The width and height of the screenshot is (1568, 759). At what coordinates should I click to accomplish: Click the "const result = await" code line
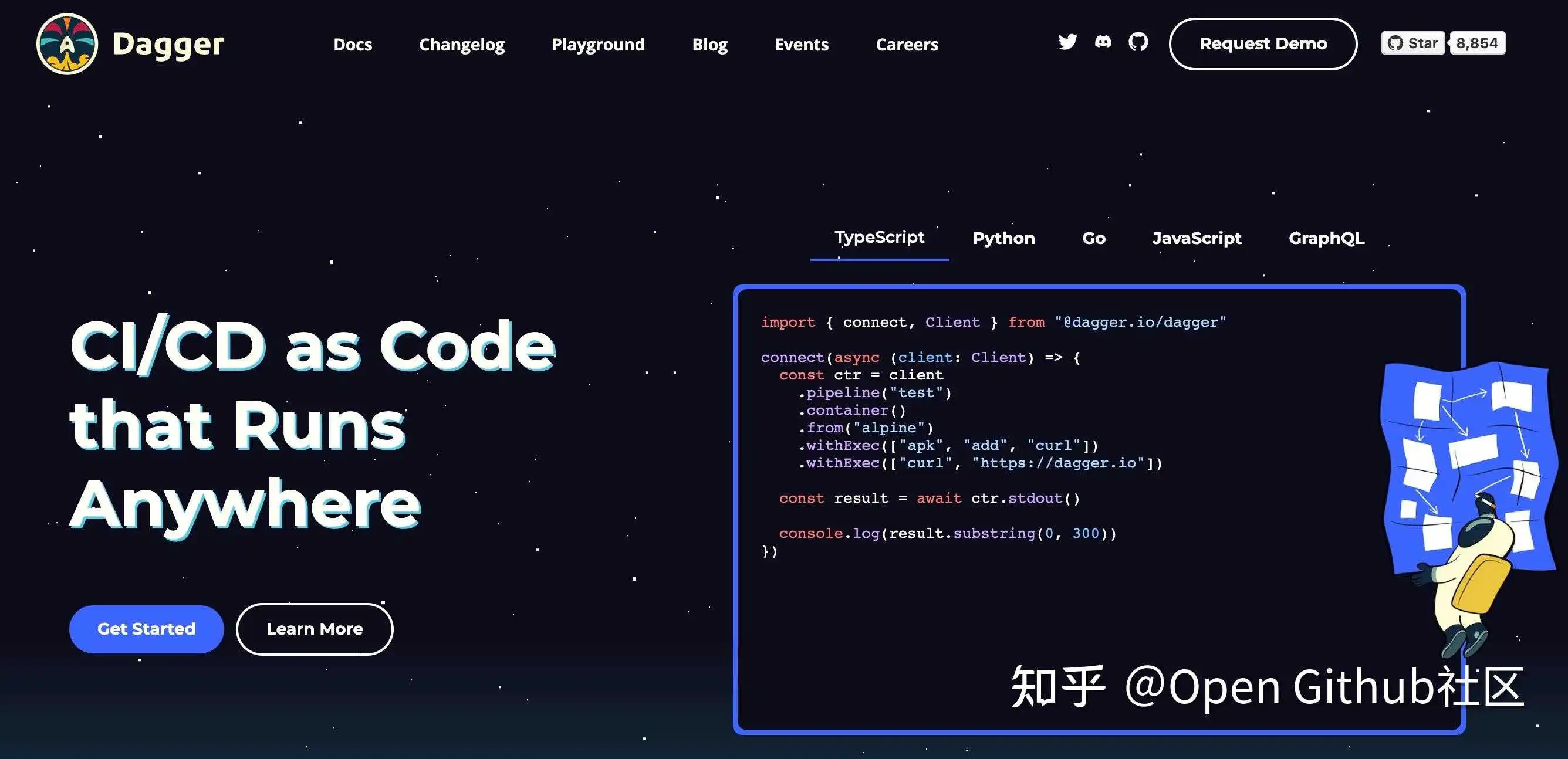pos(930,499)
